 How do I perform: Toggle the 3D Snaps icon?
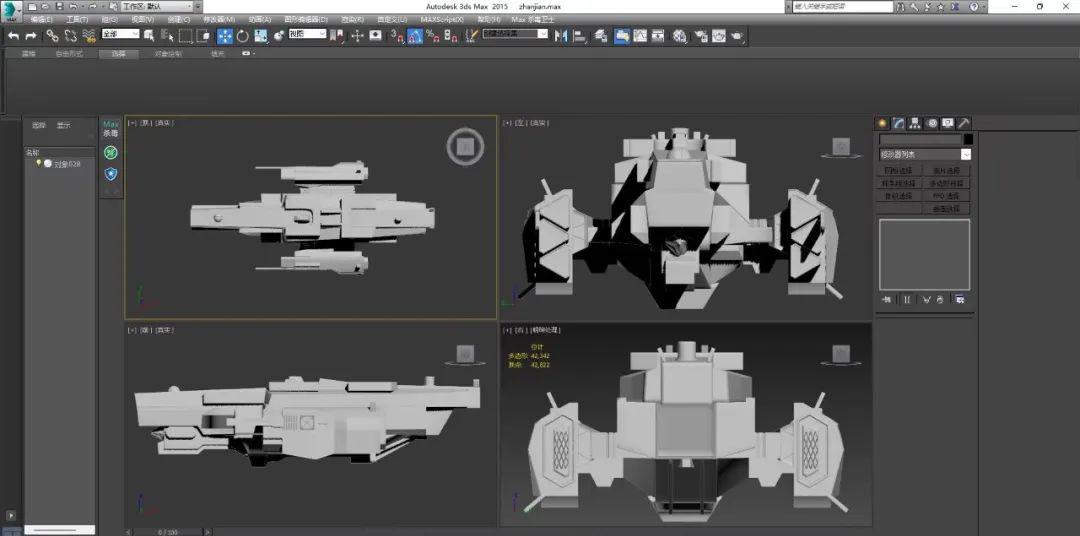[397, 36]
